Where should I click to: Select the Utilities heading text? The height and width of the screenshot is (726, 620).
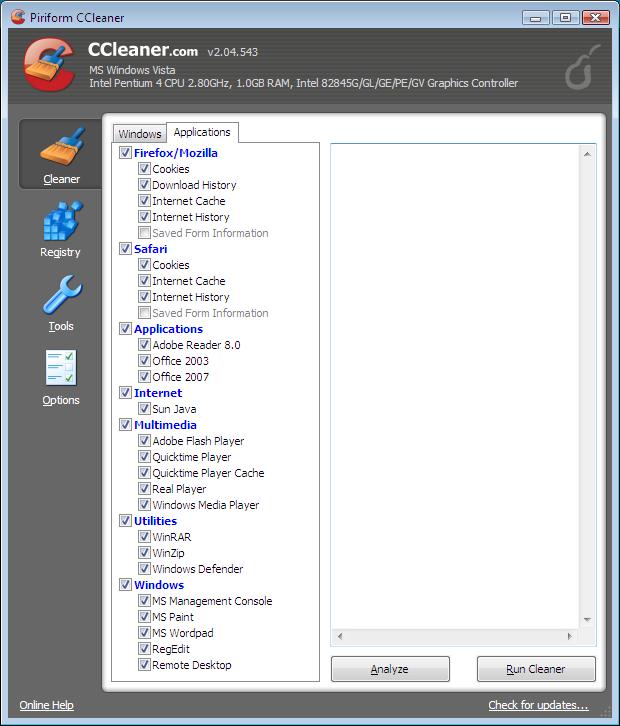[x=156, y=520]
